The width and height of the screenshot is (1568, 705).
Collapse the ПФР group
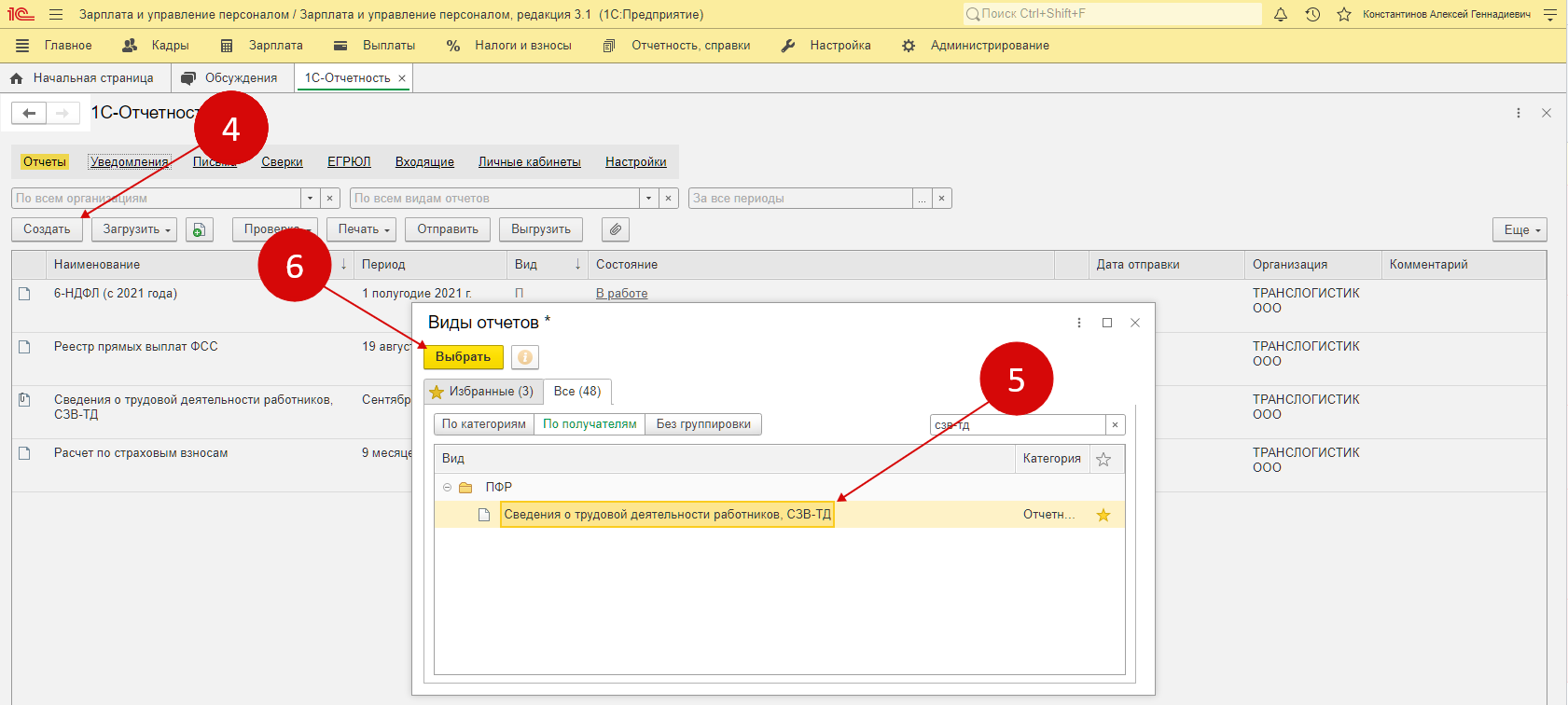447,488
